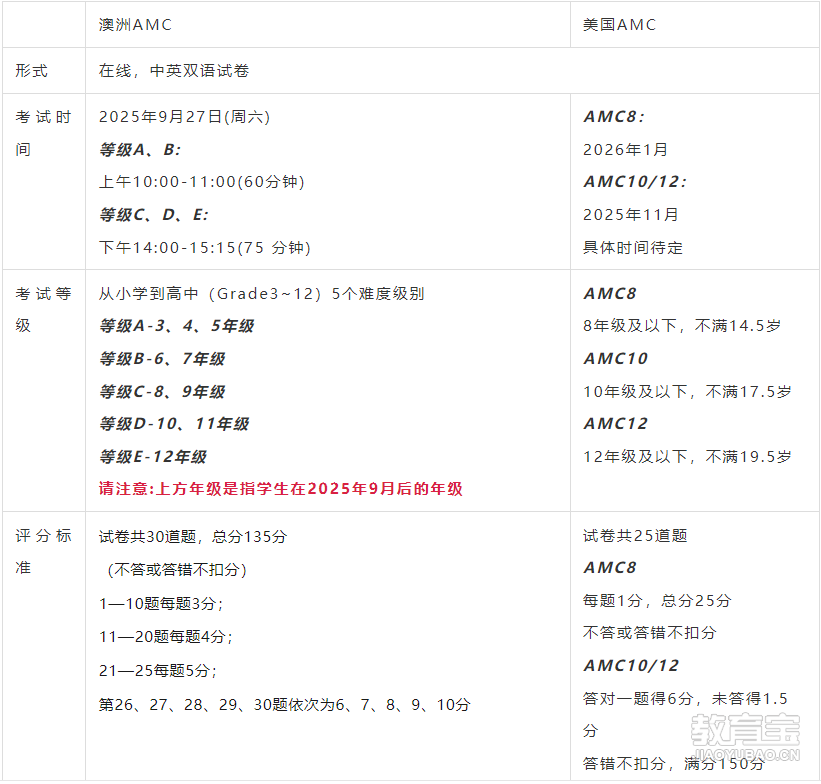Image resolution: width=821 pixels, height=784 pixels.
Task: Click the line '11—20题每题4分;'
Action: [166, 636]
